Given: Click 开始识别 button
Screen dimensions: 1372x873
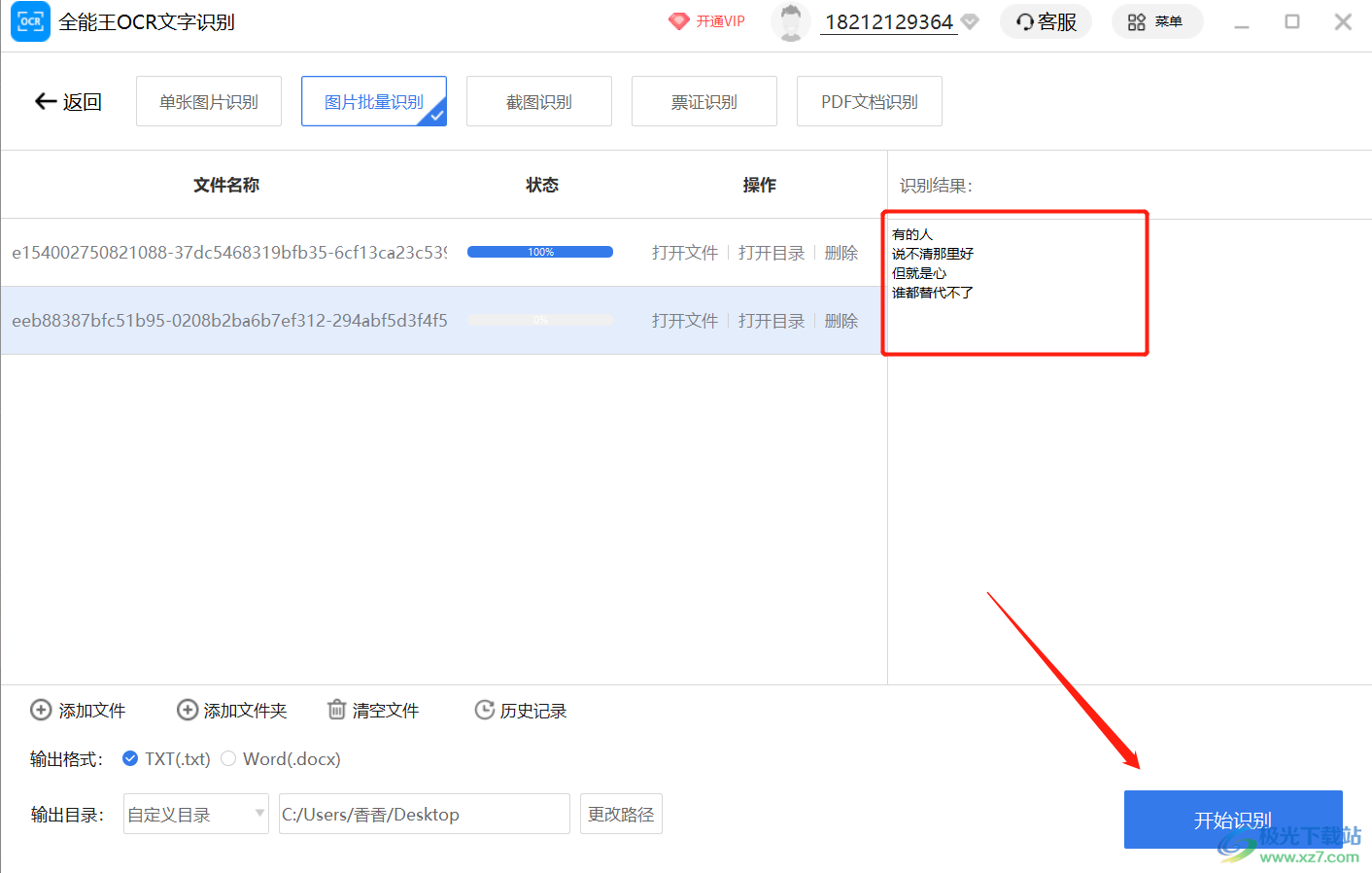Looking at the screenshot, I should coord(1233,820).
